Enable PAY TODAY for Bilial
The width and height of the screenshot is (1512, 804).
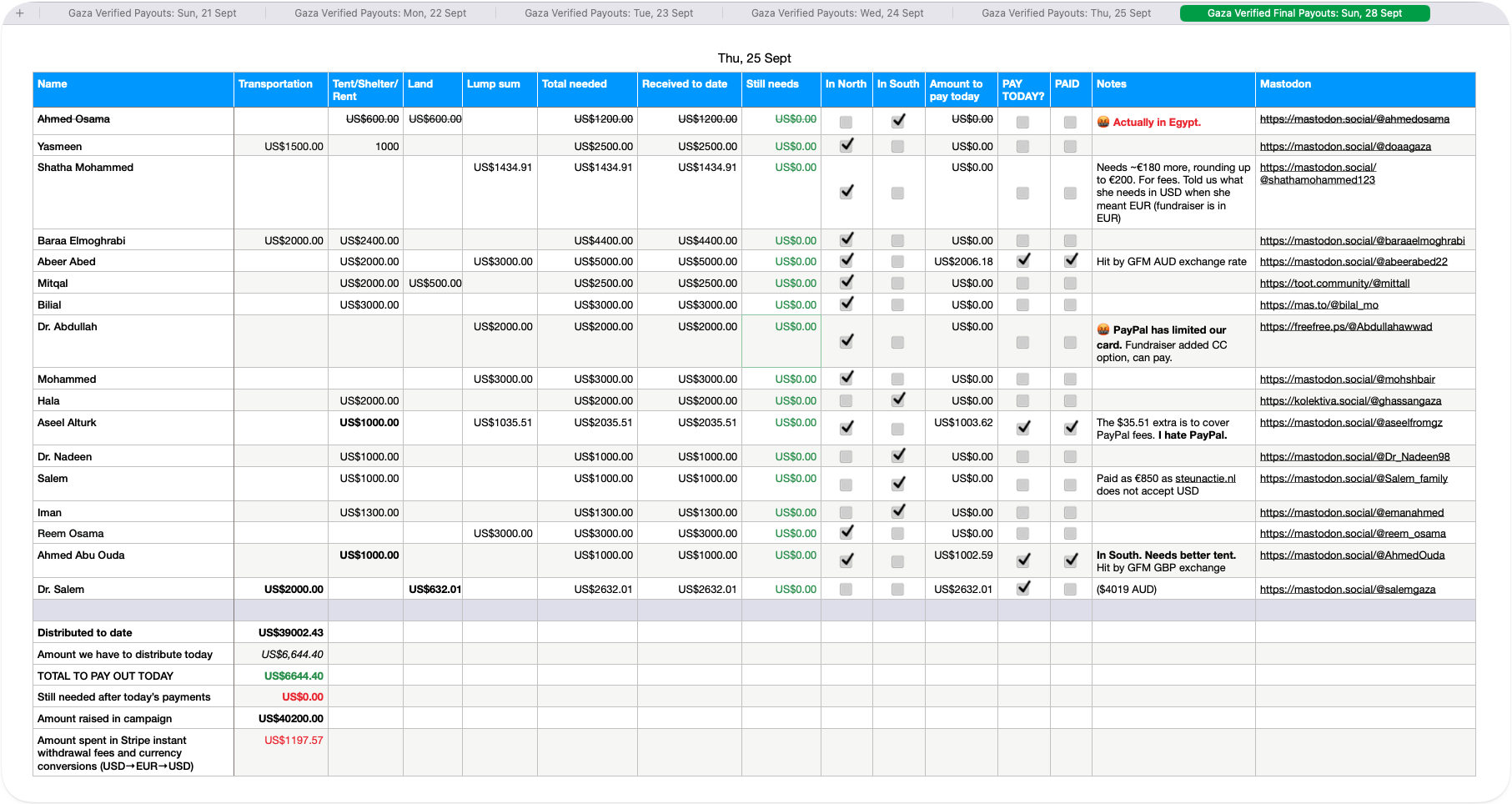(1022, 304)
